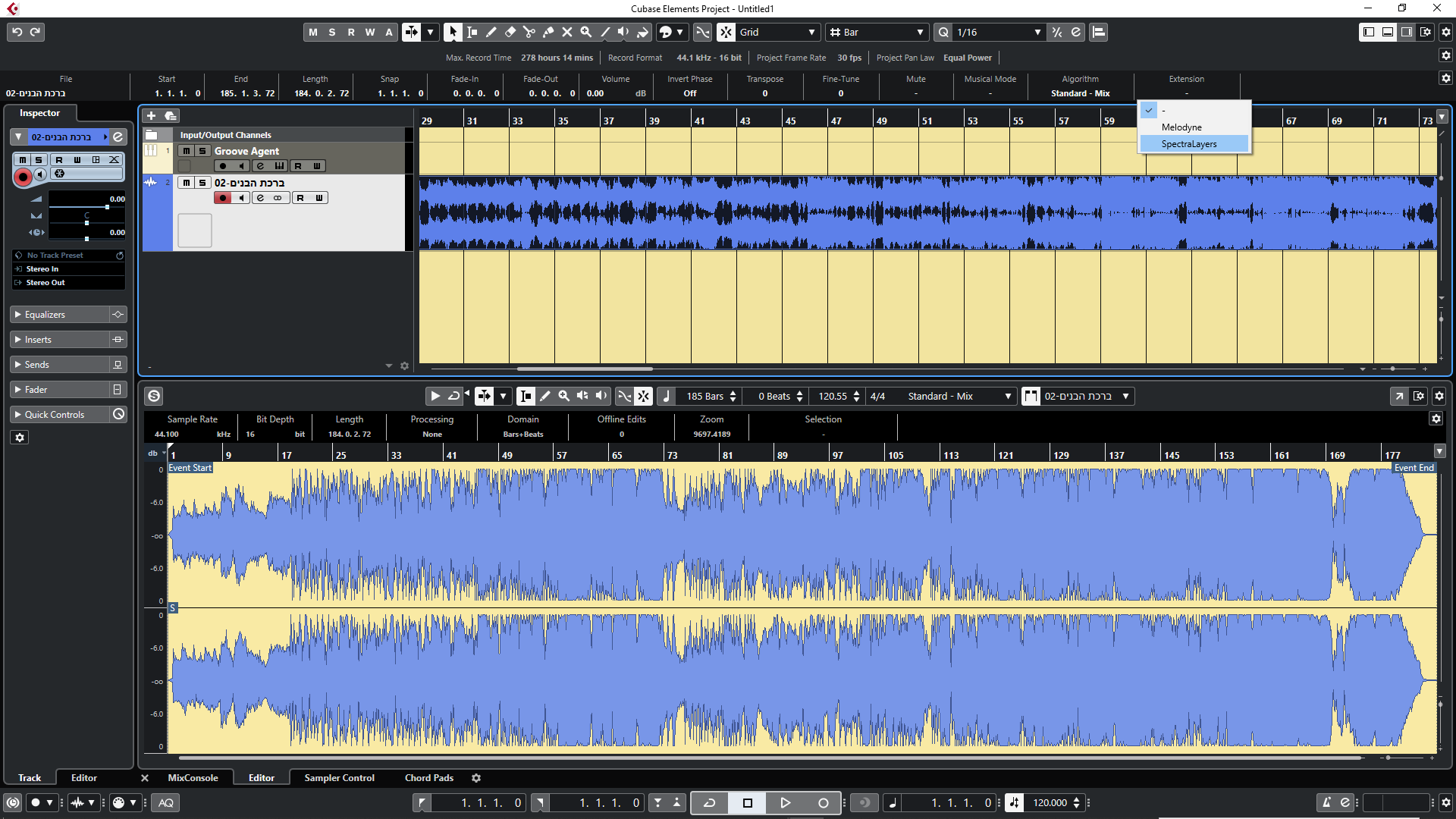1456x819 pixels.
Task: Select the Zoom tool in top toolbar
Action: [x=585, y=32]
